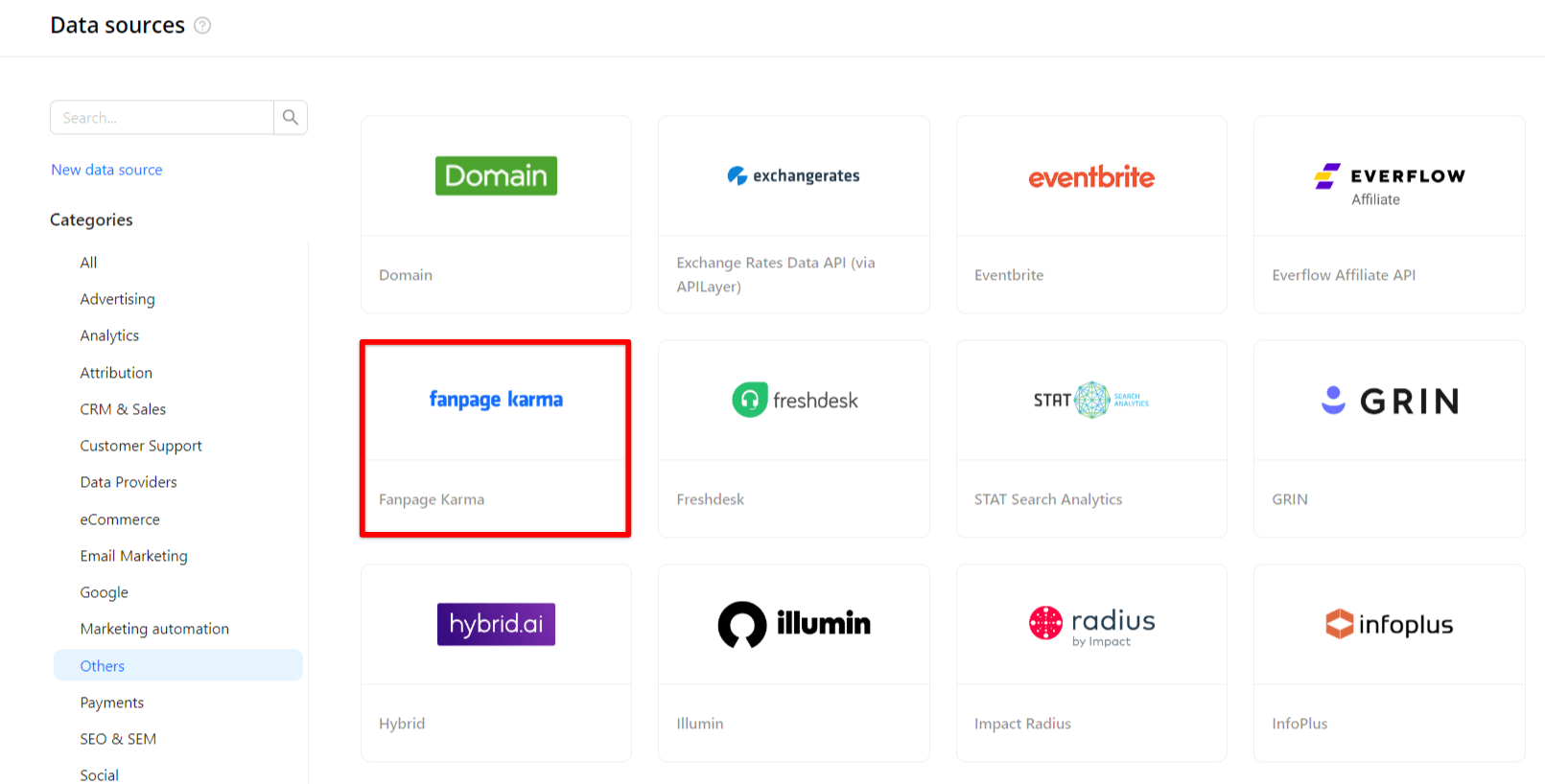Click the radius by Impact logo
Viewport: 1545px width, 784px height.
[1091, 625]
